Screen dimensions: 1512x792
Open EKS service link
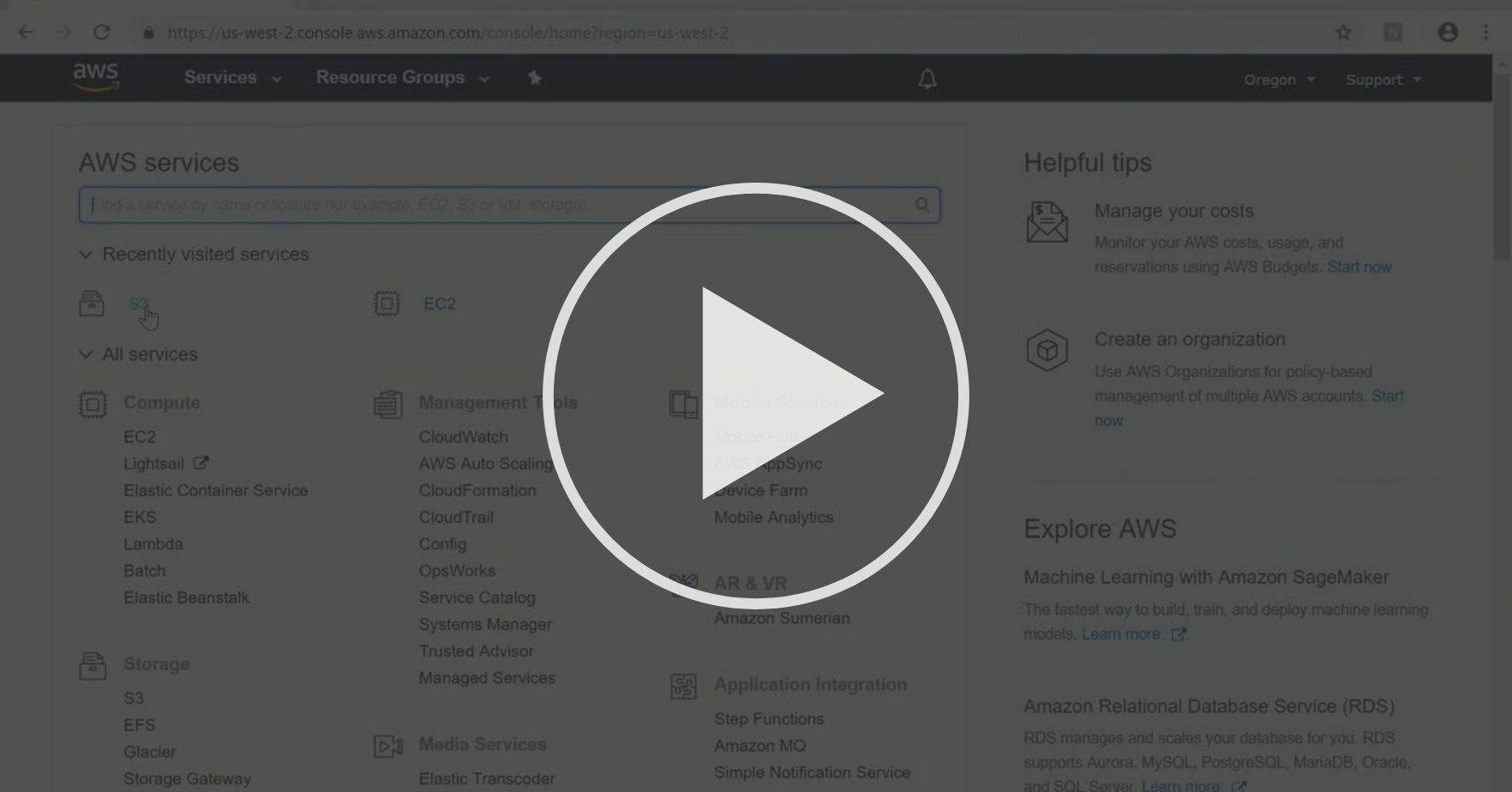tap(140, 517)
